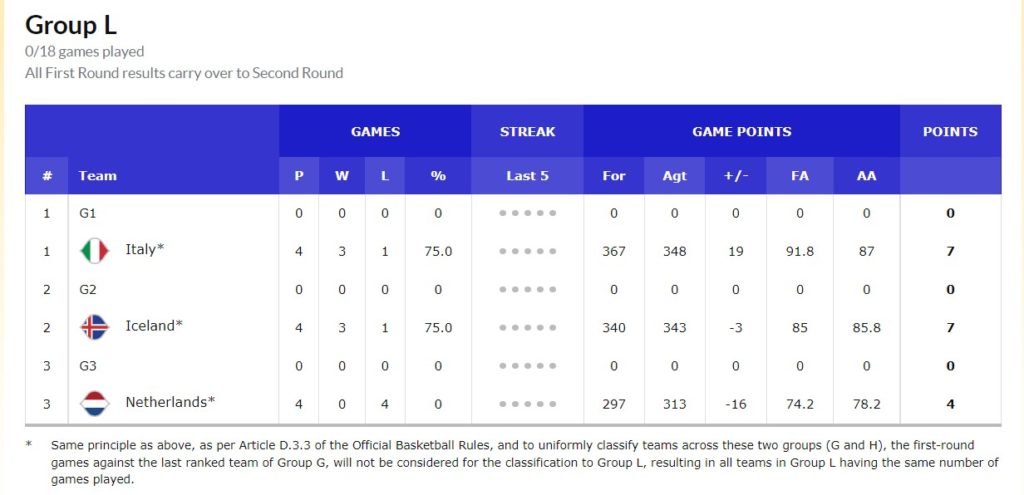Open the Netherlands* team link

click(170, 402)
